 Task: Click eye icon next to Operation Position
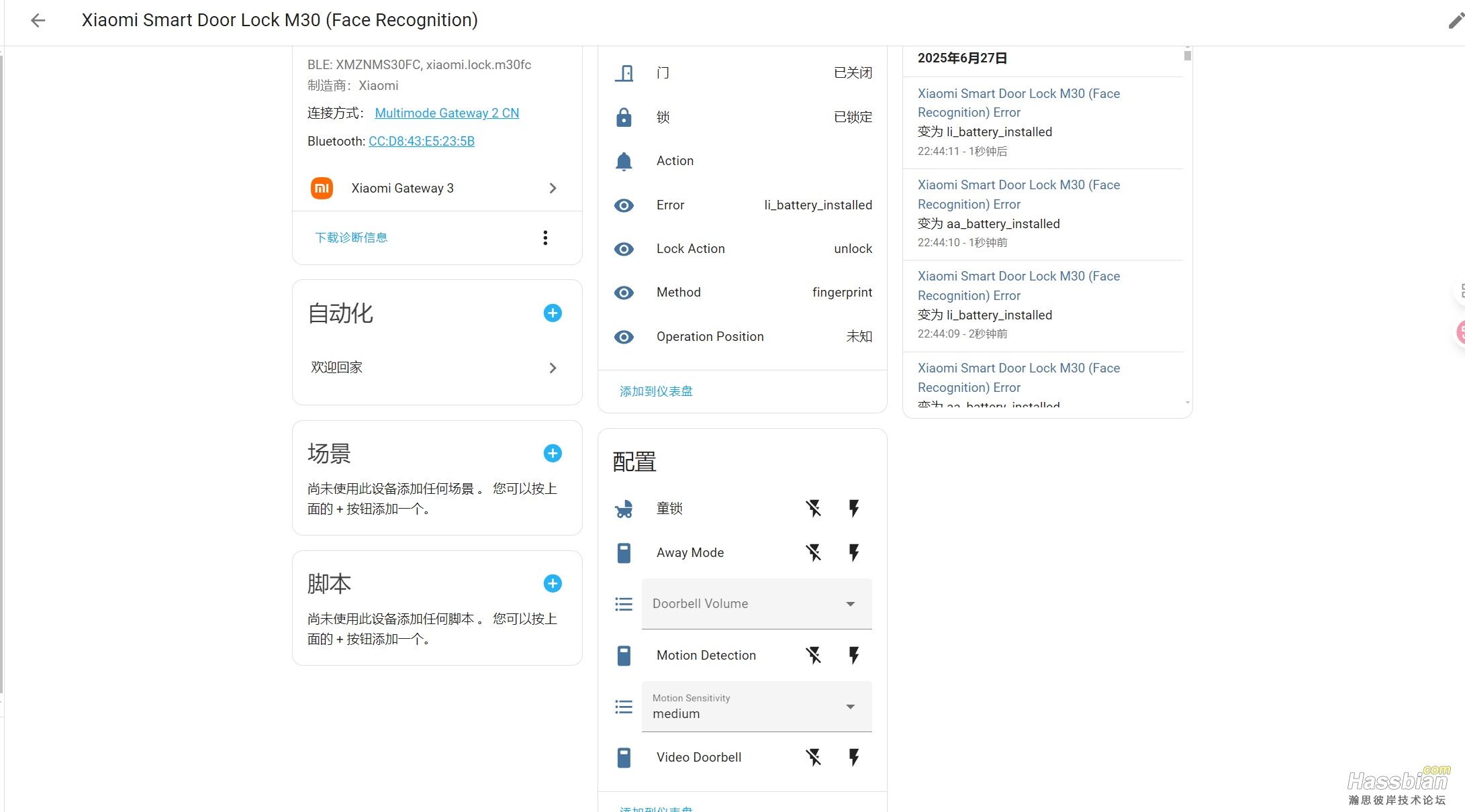click(x=624, y=337)
